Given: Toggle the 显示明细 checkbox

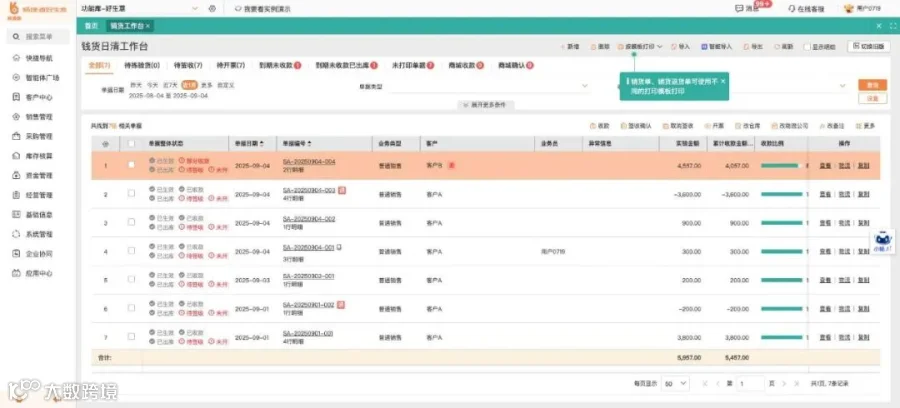Looking at the screenshot, I should [807, 46].
